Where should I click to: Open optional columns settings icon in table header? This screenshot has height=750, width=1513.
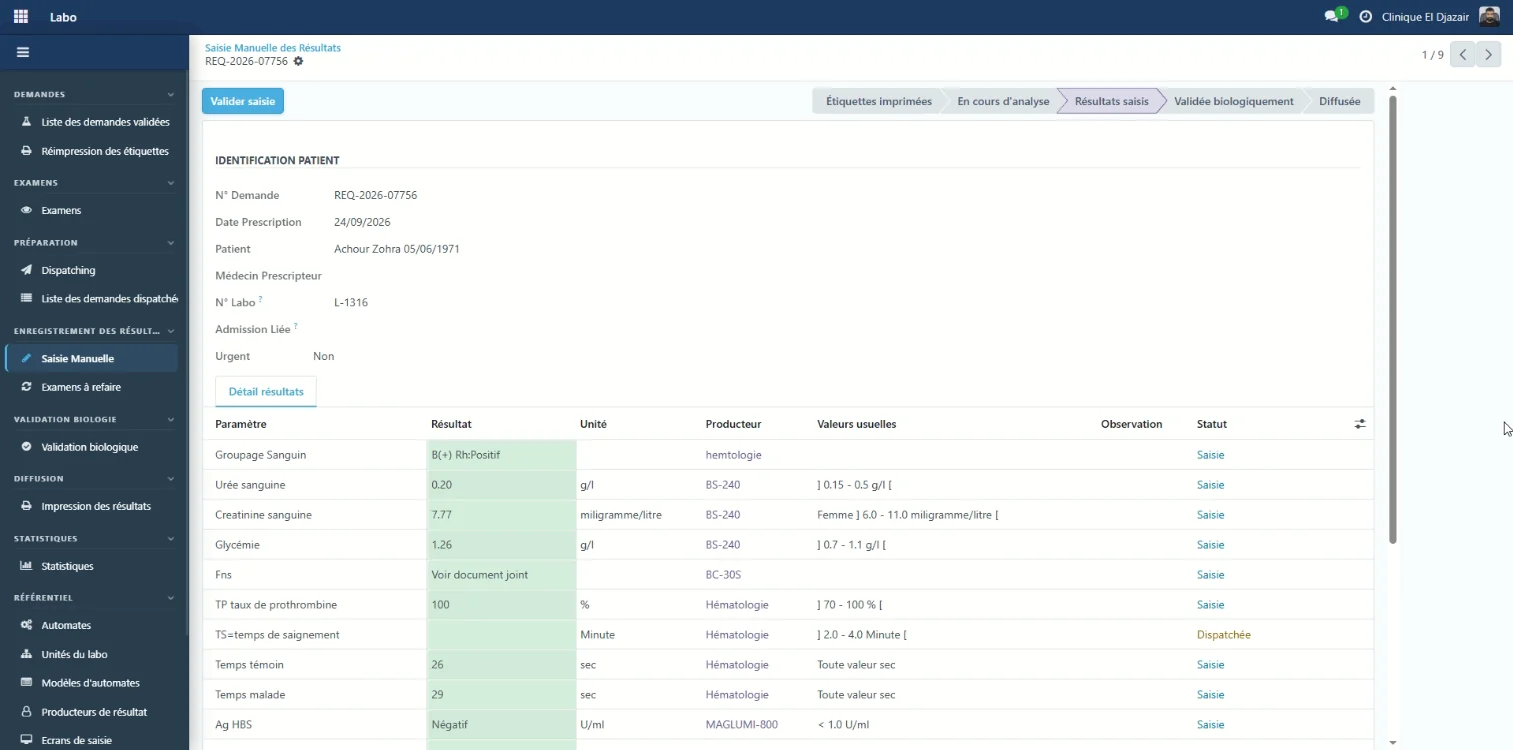[x=1360, y=424]
